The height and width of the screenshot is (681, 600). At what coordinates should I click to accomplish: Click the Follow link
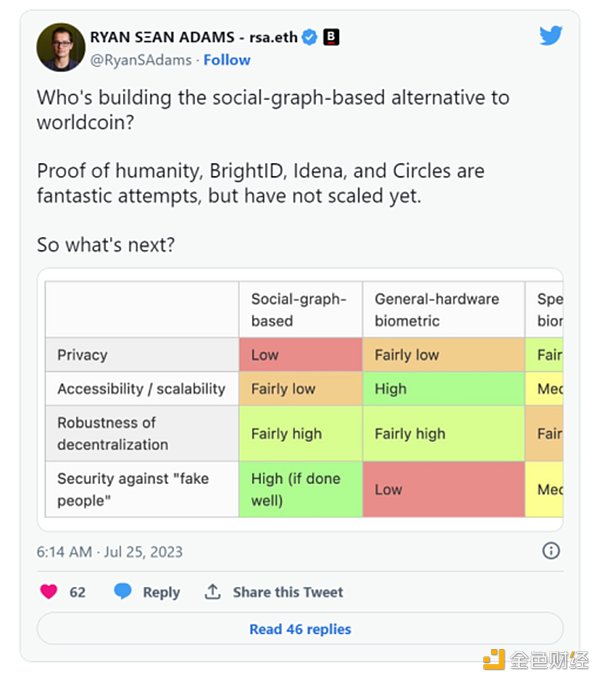[x=227, y=60]
